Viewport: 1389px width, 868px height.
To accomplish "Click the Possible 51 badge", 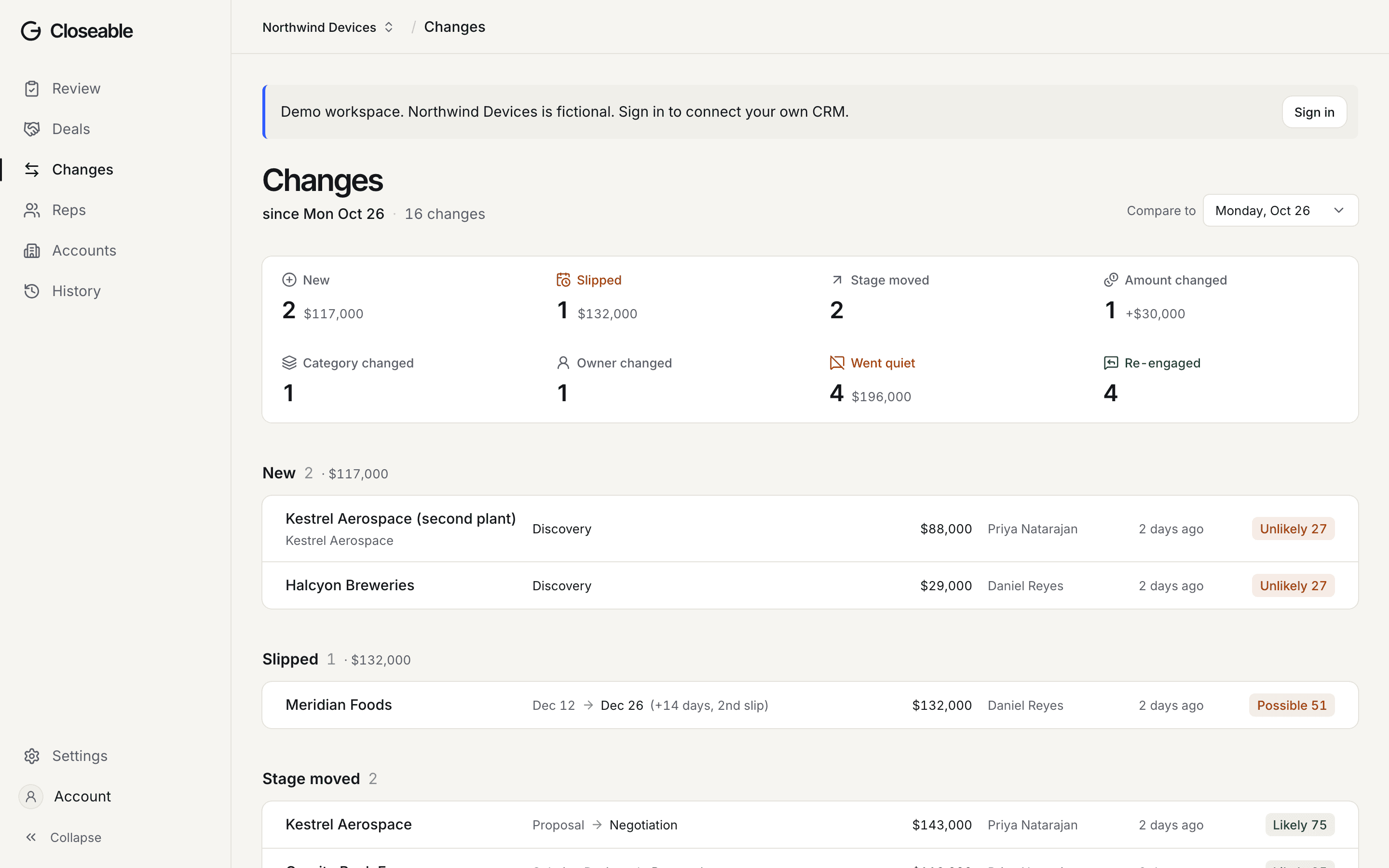I will point(1292,705).
